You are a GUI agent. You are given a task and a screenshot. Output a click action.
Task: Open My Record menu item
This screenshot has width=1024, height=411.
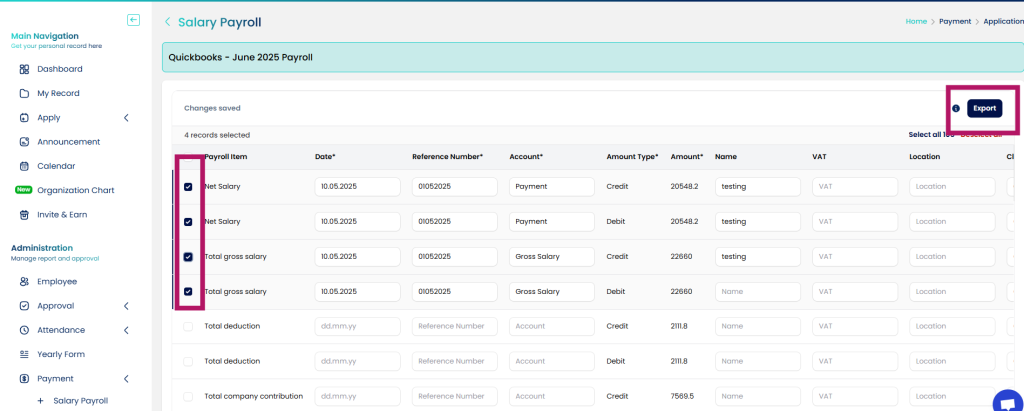click(x=58, y=93)
